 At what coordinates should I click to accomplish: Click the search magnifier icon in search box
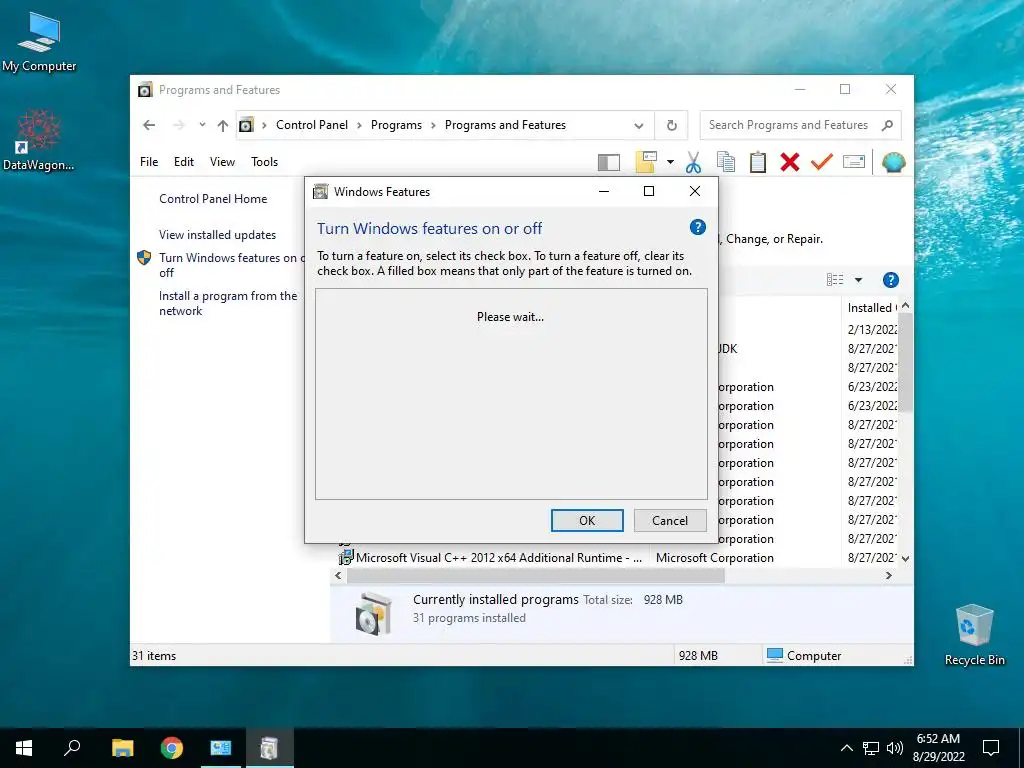click(887, 125)
